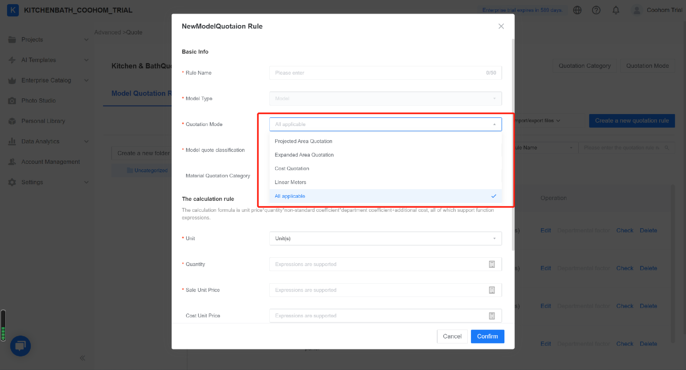The height and width of the screenshot is (370, 686).
Task: Open the Sale Unit Price calculator icon
Action: click(492, 290)
